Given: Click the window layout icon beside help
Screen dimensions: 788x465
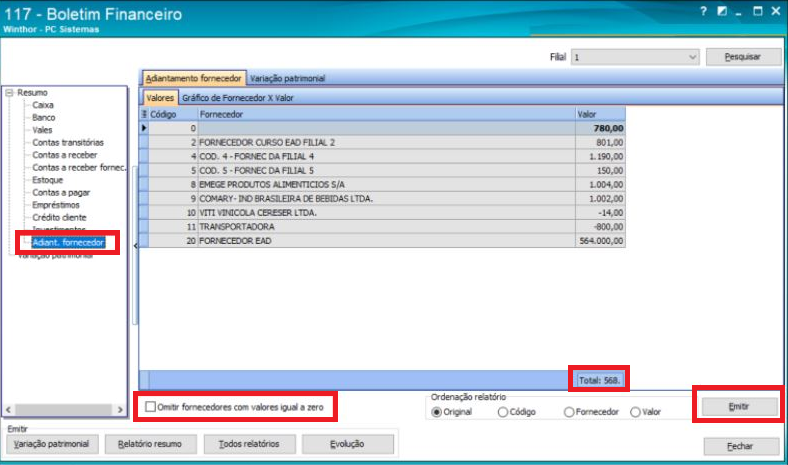Looking at the screenshot, I should 722,11.
